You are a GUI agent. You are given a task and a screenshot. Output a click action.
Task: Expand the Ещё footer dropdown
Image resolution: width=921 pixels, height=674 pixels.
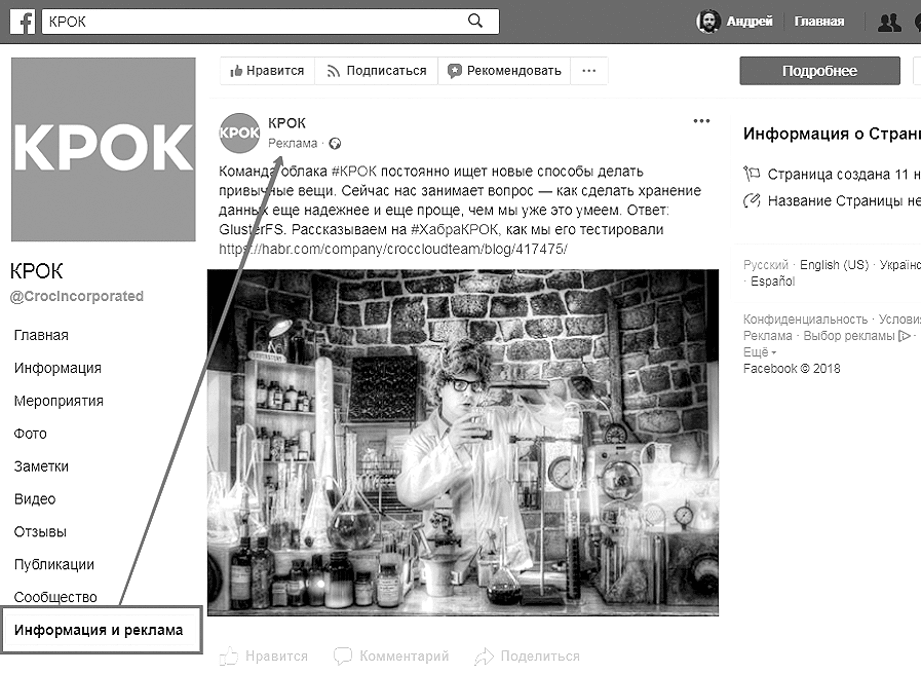(759, 352)
